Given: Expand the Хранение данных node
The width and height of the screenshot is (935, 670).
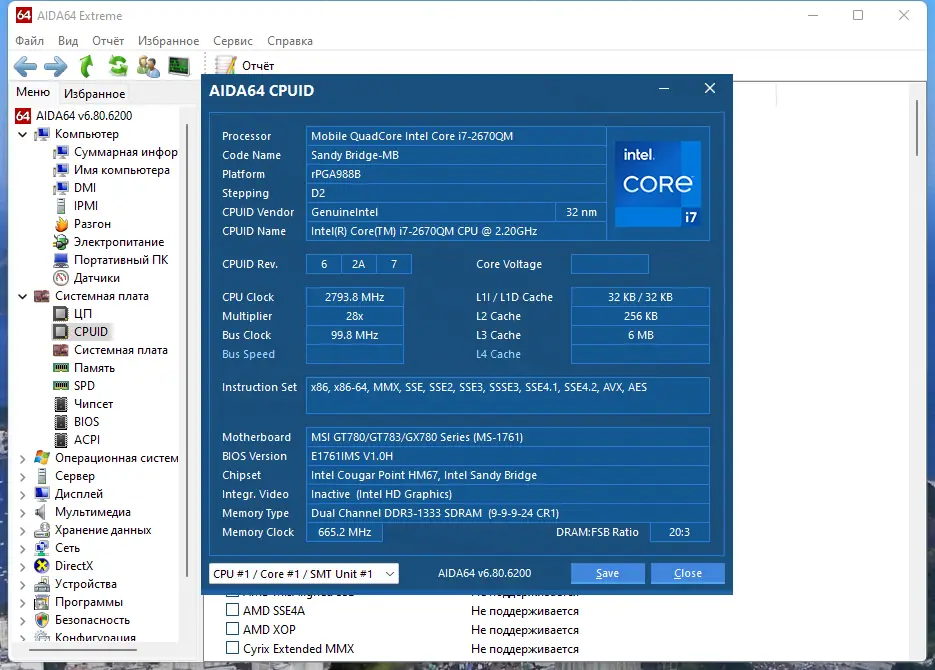Looking at the screenshot, I should click(23, 530).
